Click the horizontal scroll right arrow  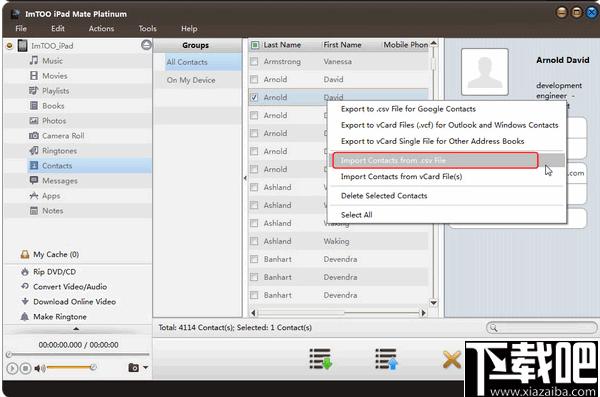tap(424, 313)
